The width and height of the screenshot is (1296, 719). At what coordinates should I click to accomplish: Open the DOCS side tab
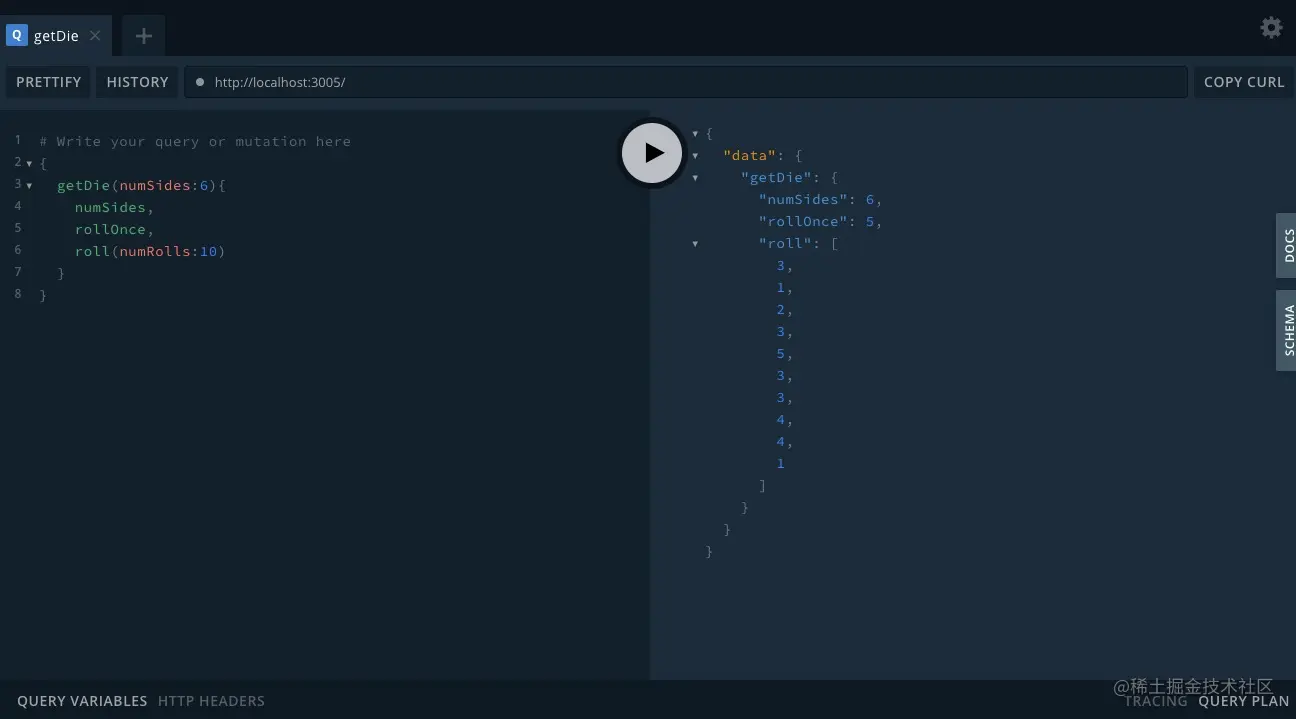pyautogui.click(x=1287, y=246)
